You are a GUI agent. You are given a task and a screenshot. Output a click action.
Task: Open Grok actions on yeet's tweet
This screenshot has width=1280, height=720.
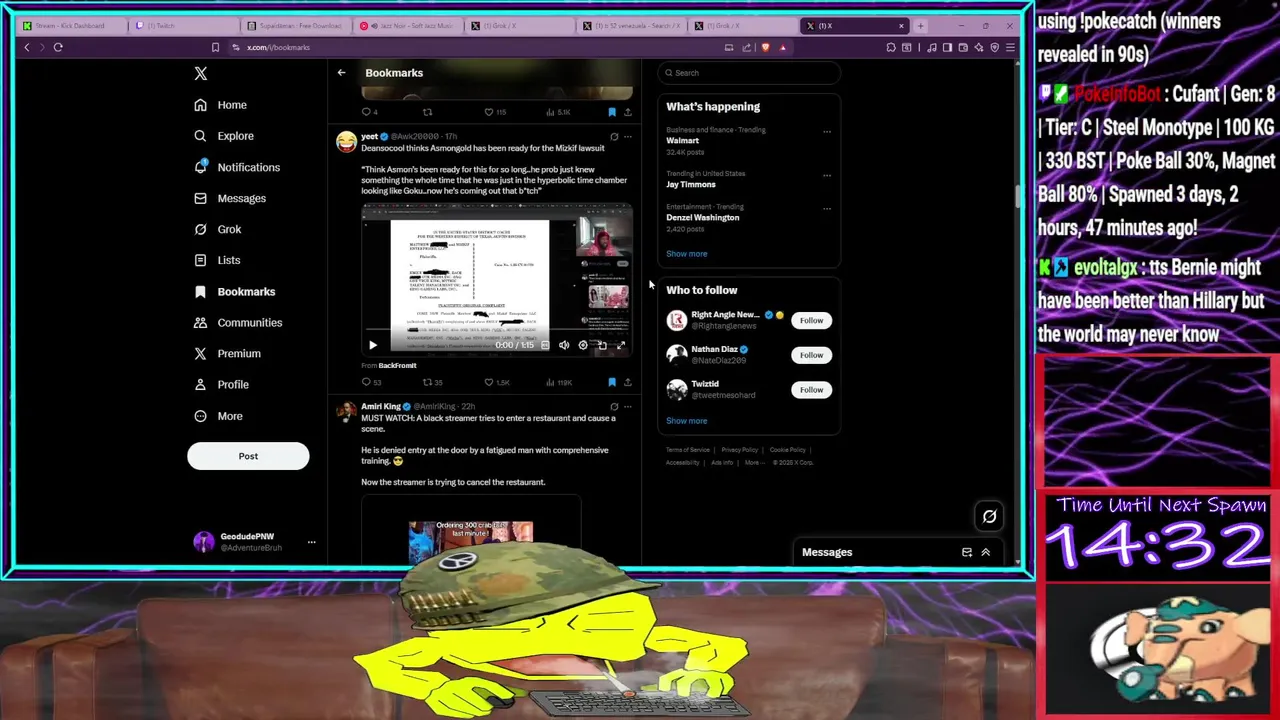pyautogui.click(x=614, y=137)
